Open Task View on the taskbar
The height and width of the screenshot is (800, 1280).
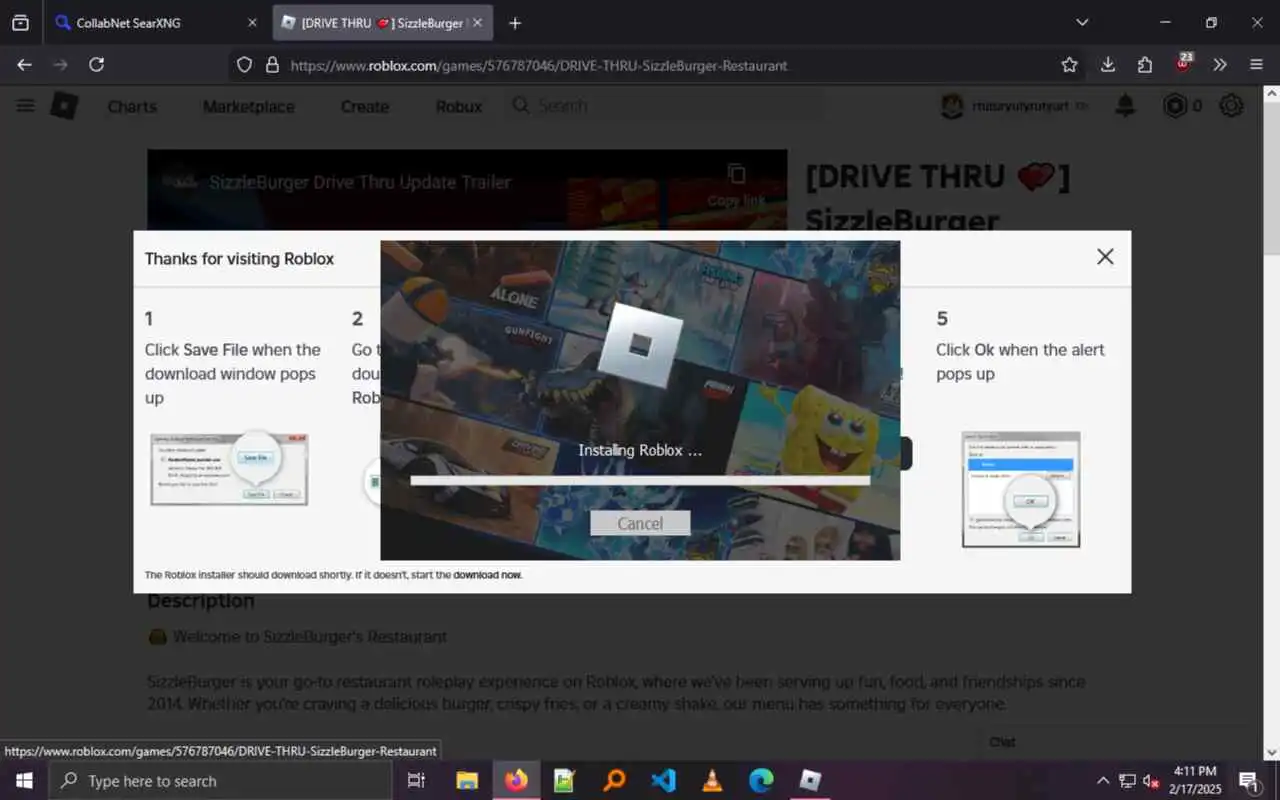(x=417, y=781)
